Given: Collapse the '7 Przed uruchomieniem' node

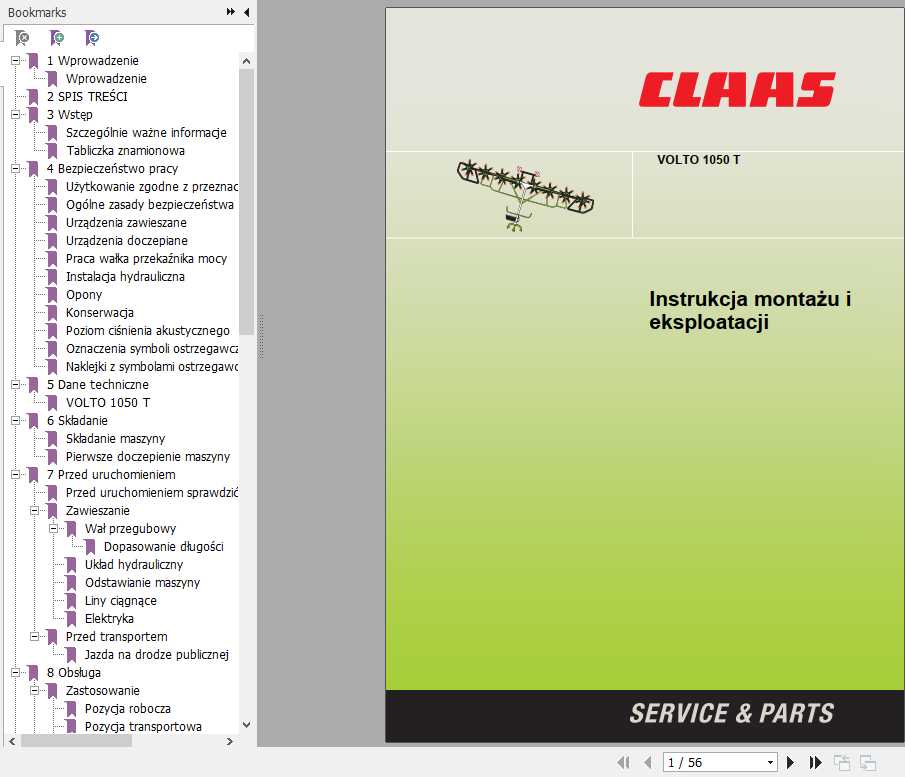Looking at the screenshot, I should click(16, 475).
